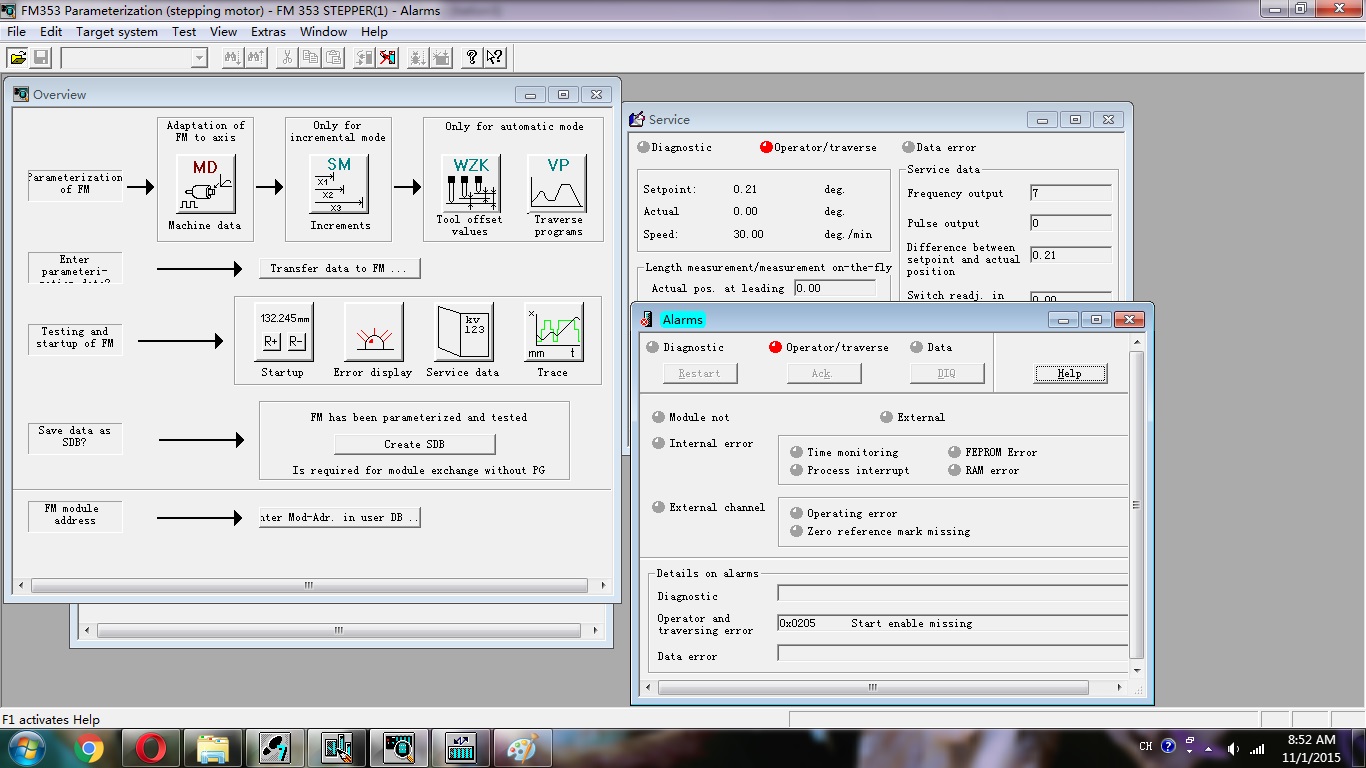Viewport: 1366px width, 768px height.
Task: Open the Target system menu
Action: pyautogui.click(x=117, y=32)
